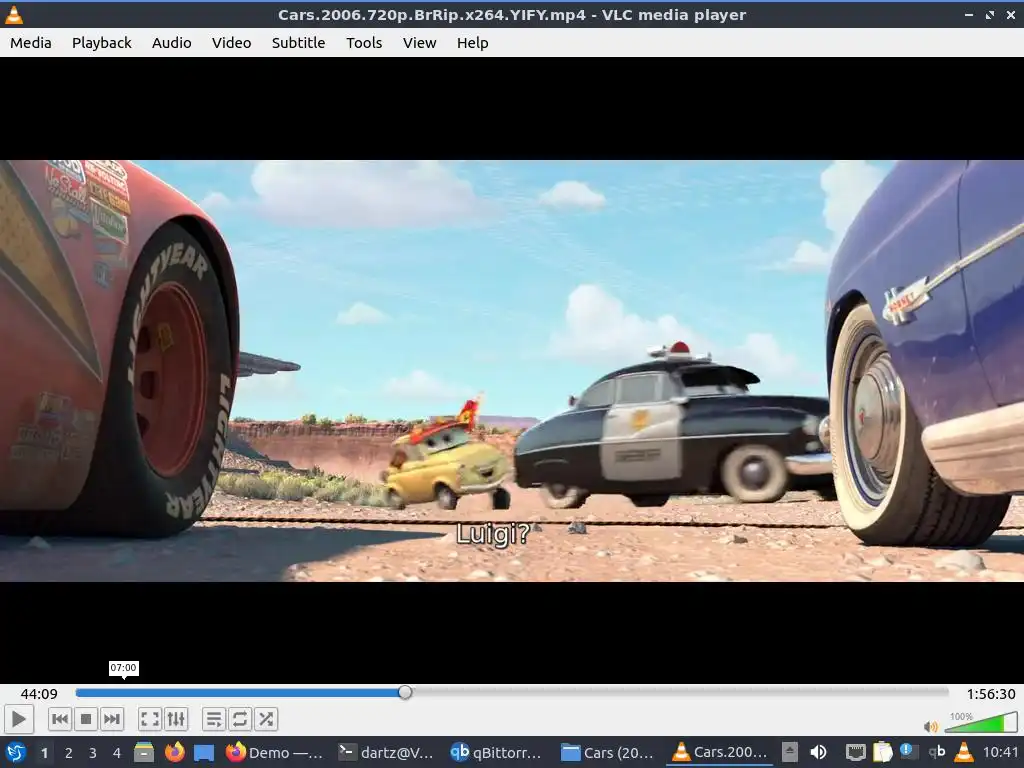Maximize the VLC window
The image size is (1024, 768).
pos(990,14)
